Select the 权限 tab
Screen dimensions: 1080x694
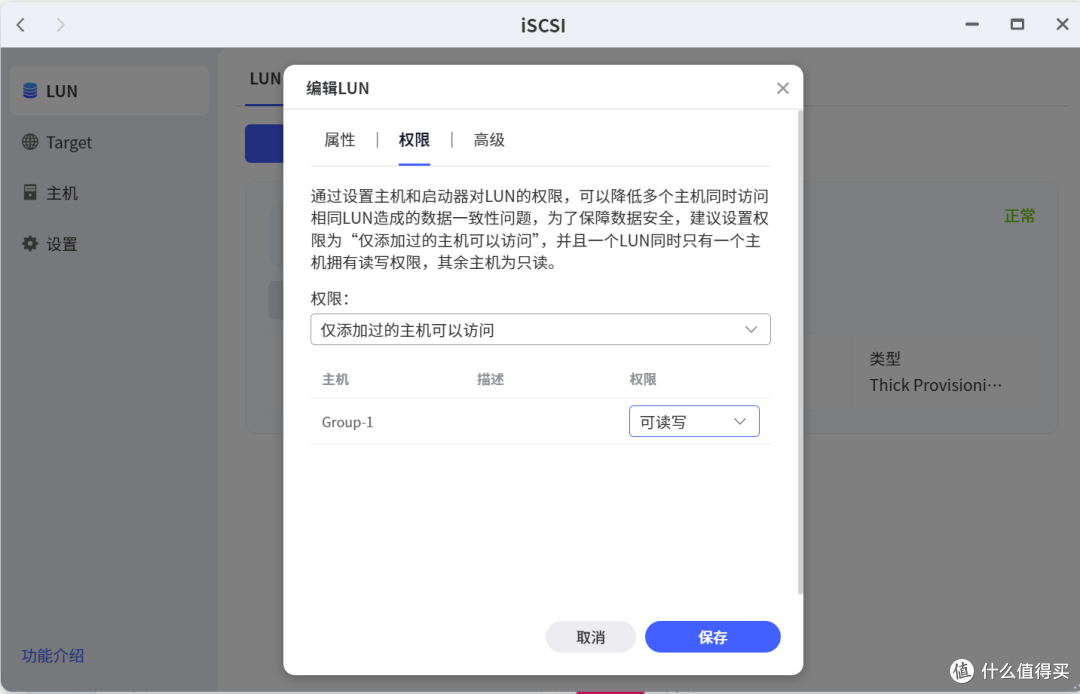coord(414,140)
